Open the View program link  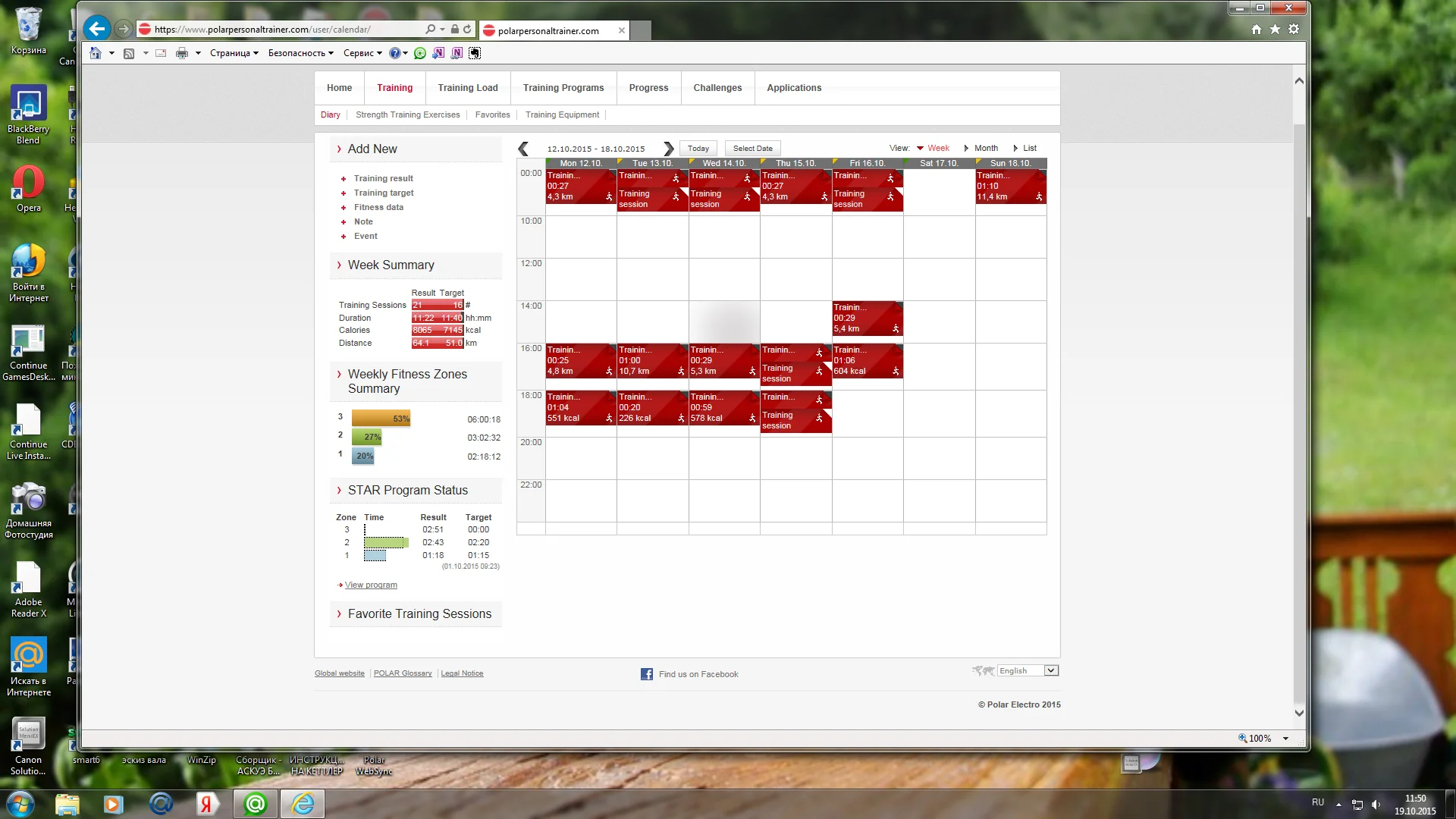371,585
